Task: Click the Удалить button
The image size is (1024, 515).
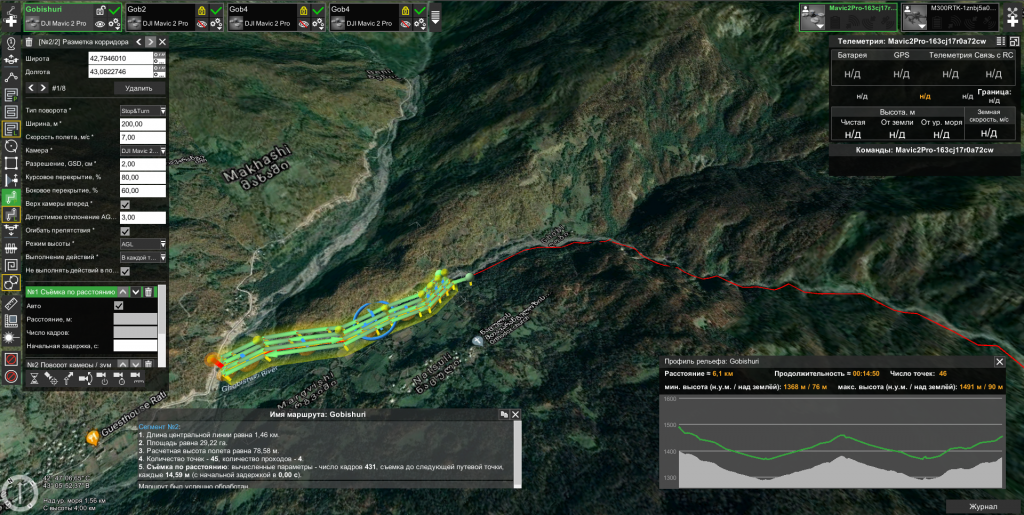Action: click(x=139, y=88)
